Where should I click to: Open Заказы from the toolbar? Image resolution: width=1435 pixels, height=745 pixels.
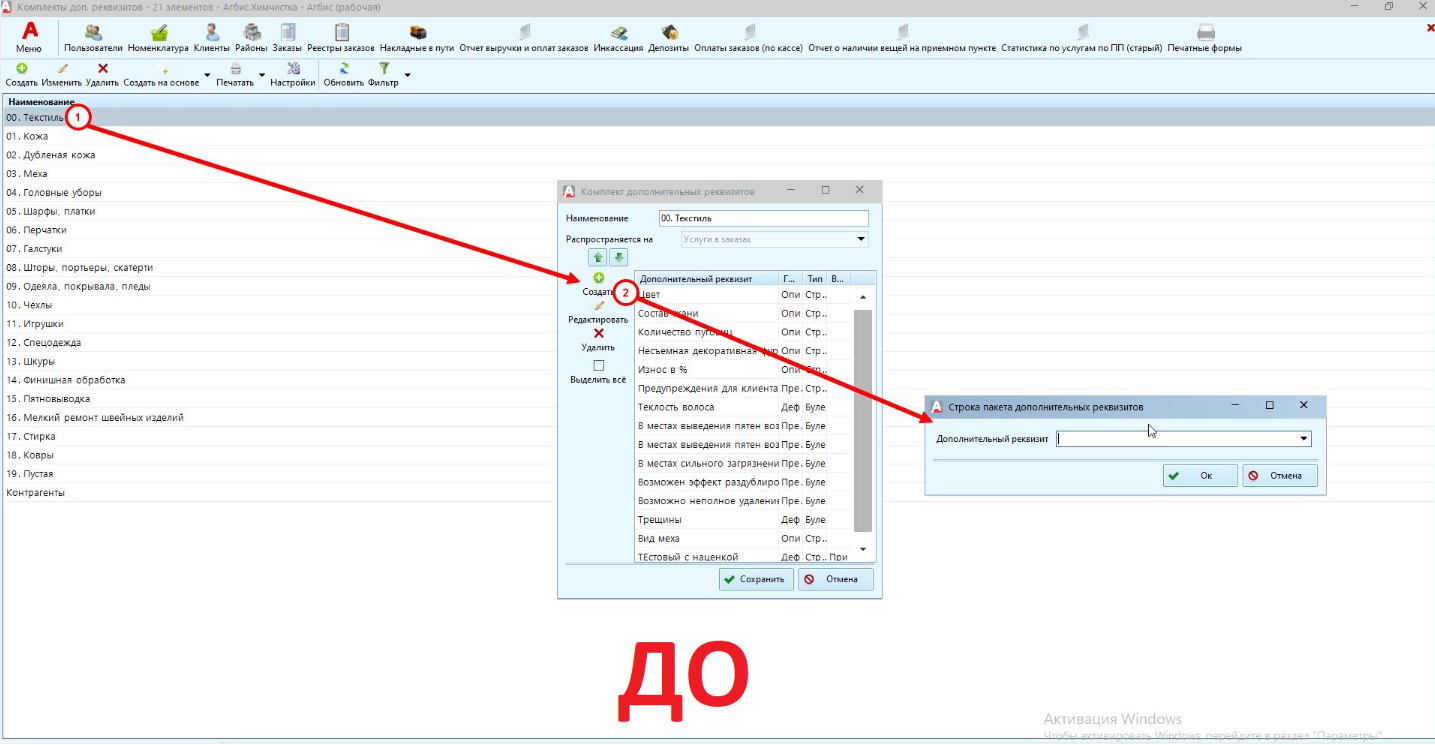pos(288,38)
